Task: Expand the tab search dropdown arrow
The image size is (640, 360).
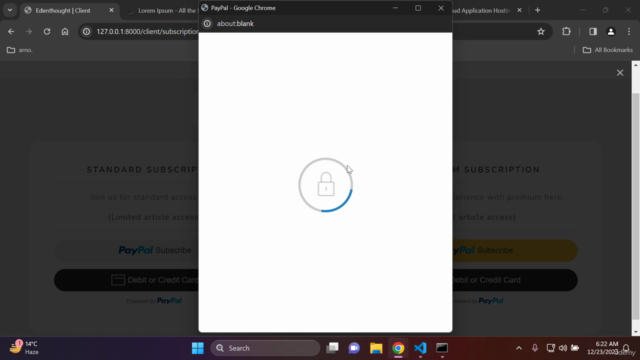Action: click(x=10, y=10)
